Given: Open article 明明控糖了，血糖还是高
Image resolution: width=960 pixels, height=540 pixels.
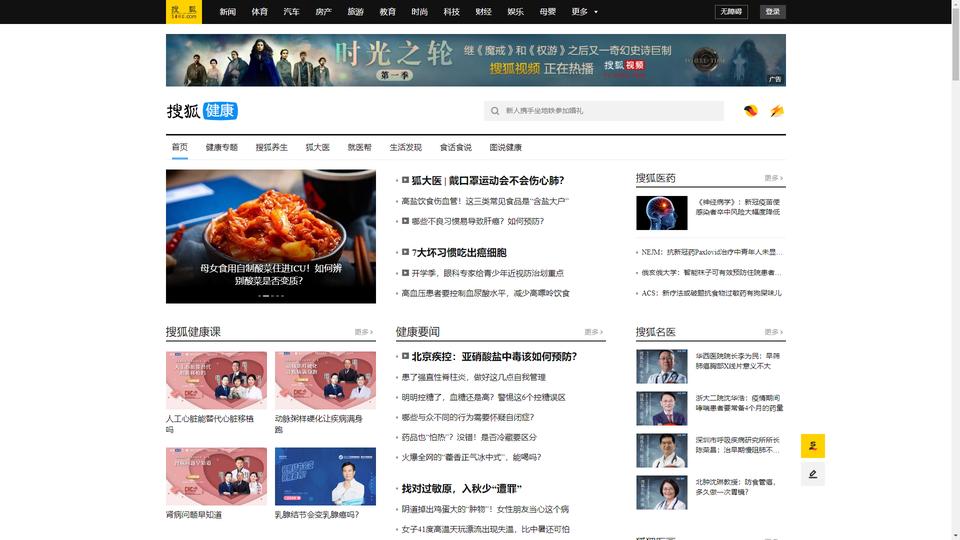Looking at the screenshot, I should pyautogui.click(x=483, y=397).
